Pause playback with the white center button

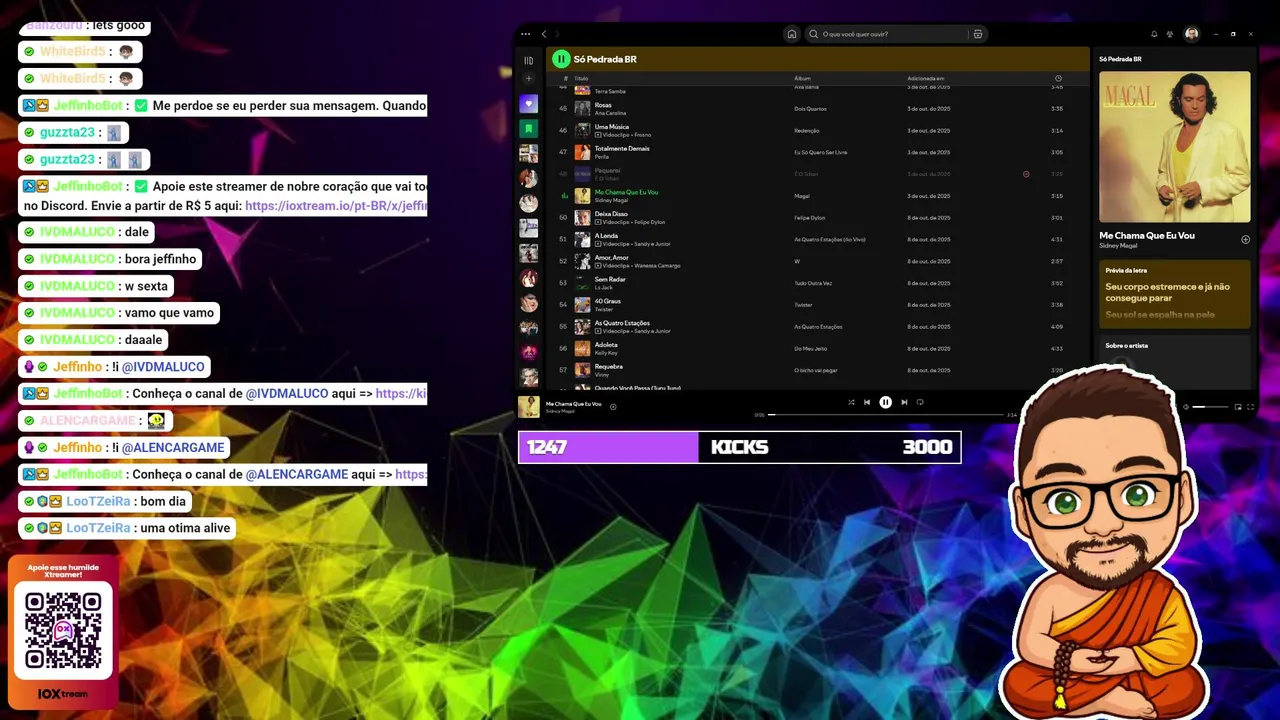885,402
